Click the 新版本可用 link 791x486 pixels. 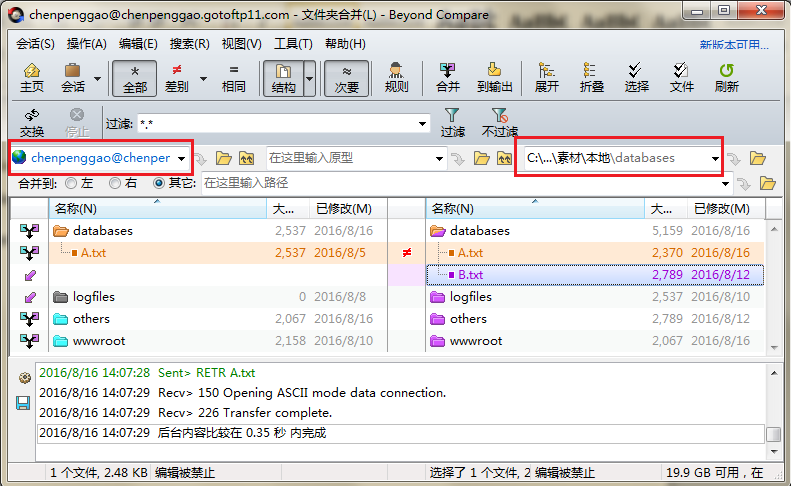pos(734,44)
